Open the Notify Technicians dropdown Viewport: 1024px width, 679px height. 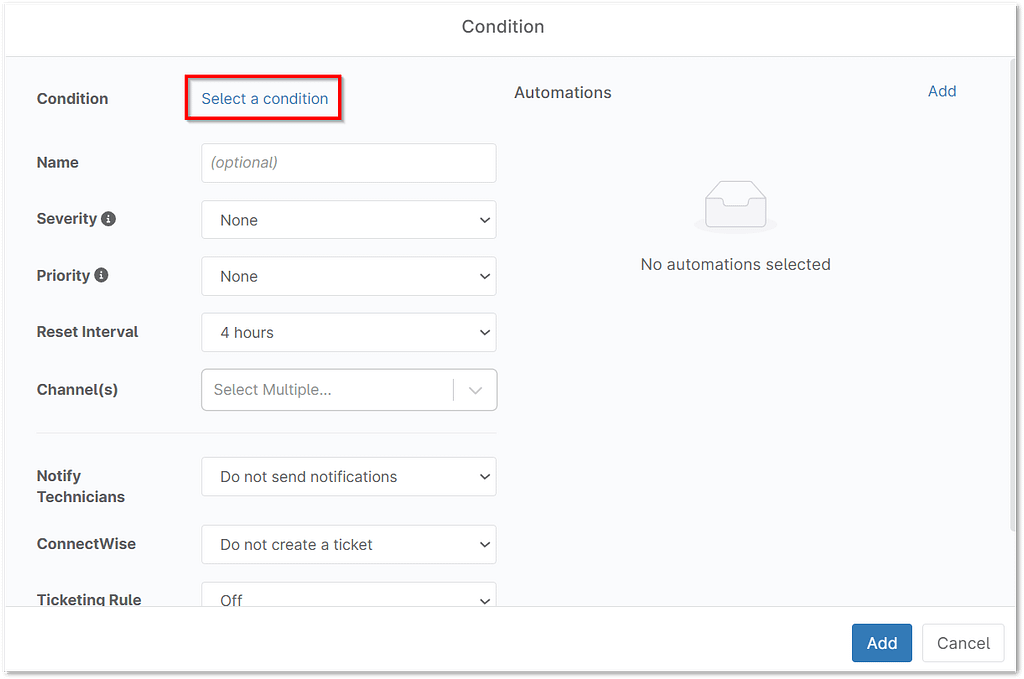pyautogui.click(x=348, y=476)
